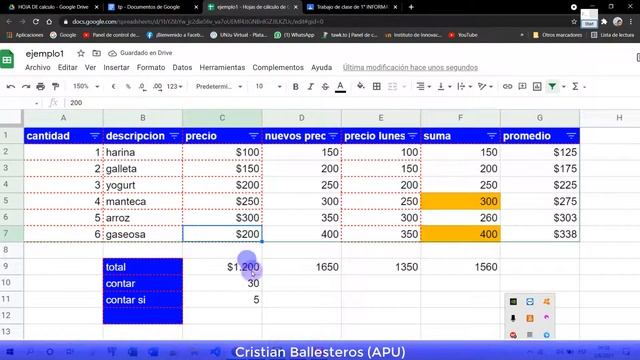
Task: Open new browser tab plus button
Action: tap(411, 7)
